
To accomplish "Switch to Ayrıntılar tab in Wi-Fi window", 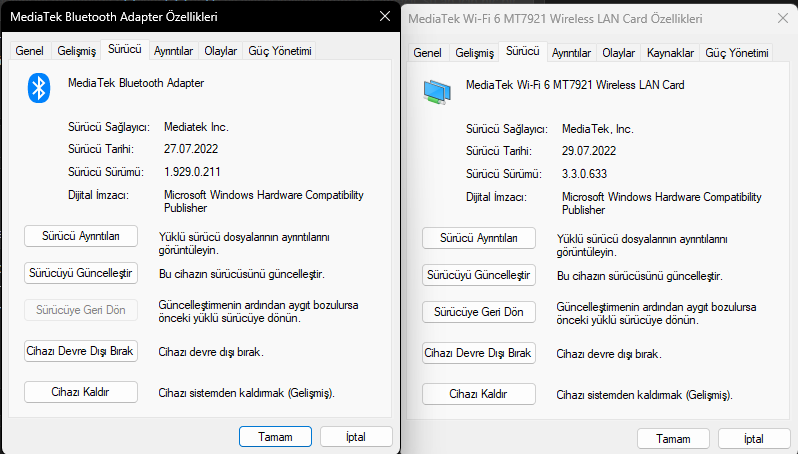I will point(572,53).
